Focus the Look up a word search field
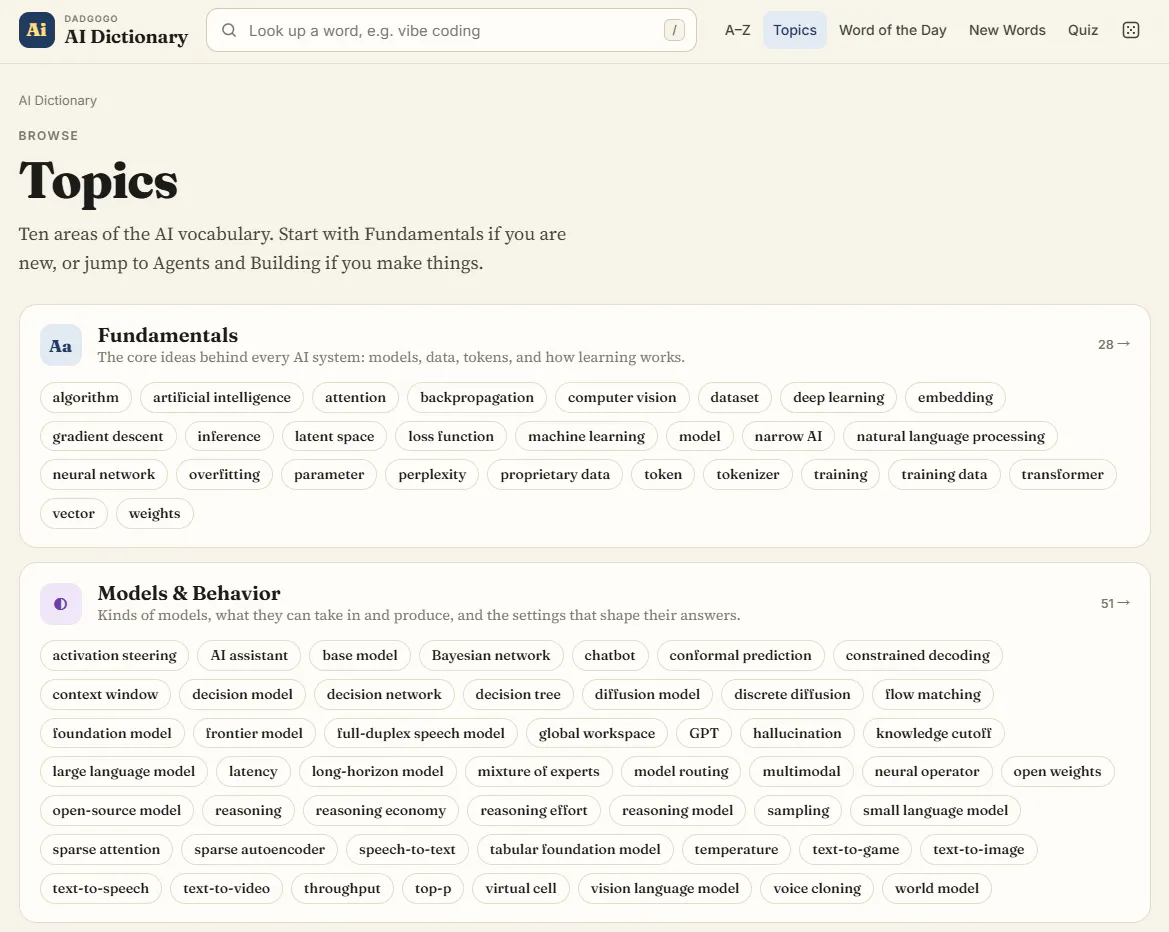 (x=451, y=31)
